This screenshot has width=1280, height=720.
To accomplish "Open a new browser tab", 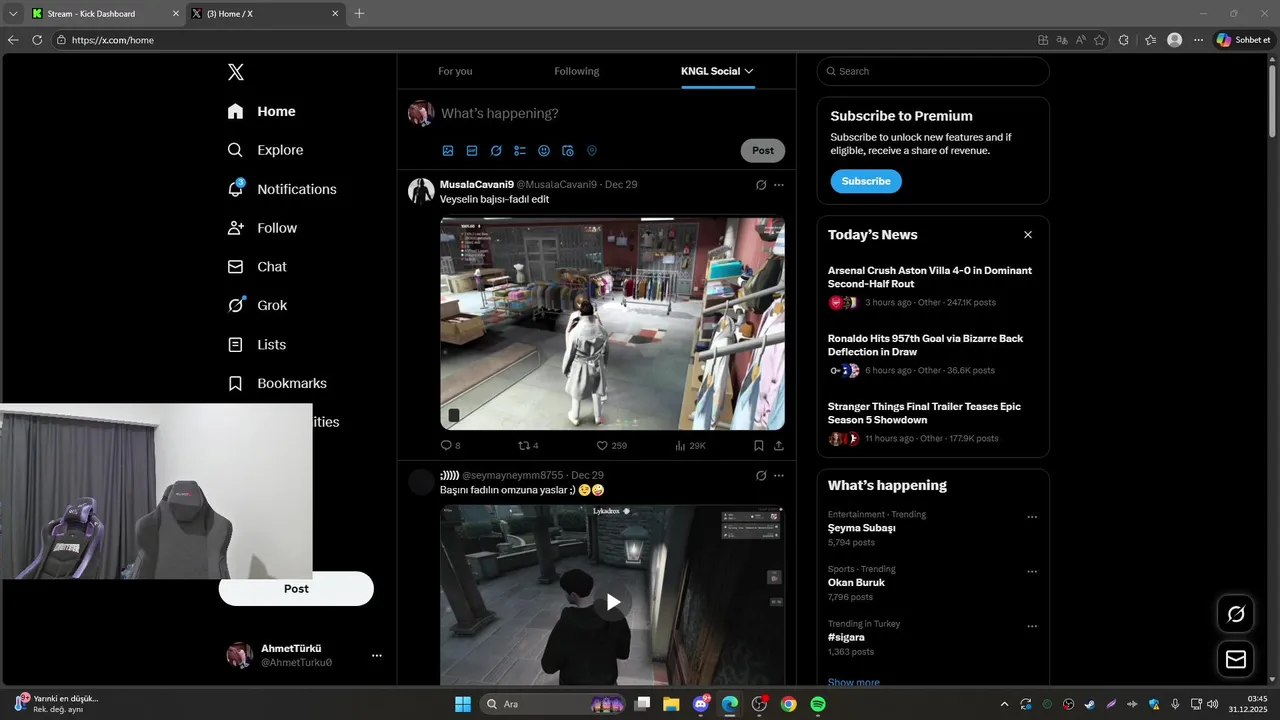I will point(360,14).
